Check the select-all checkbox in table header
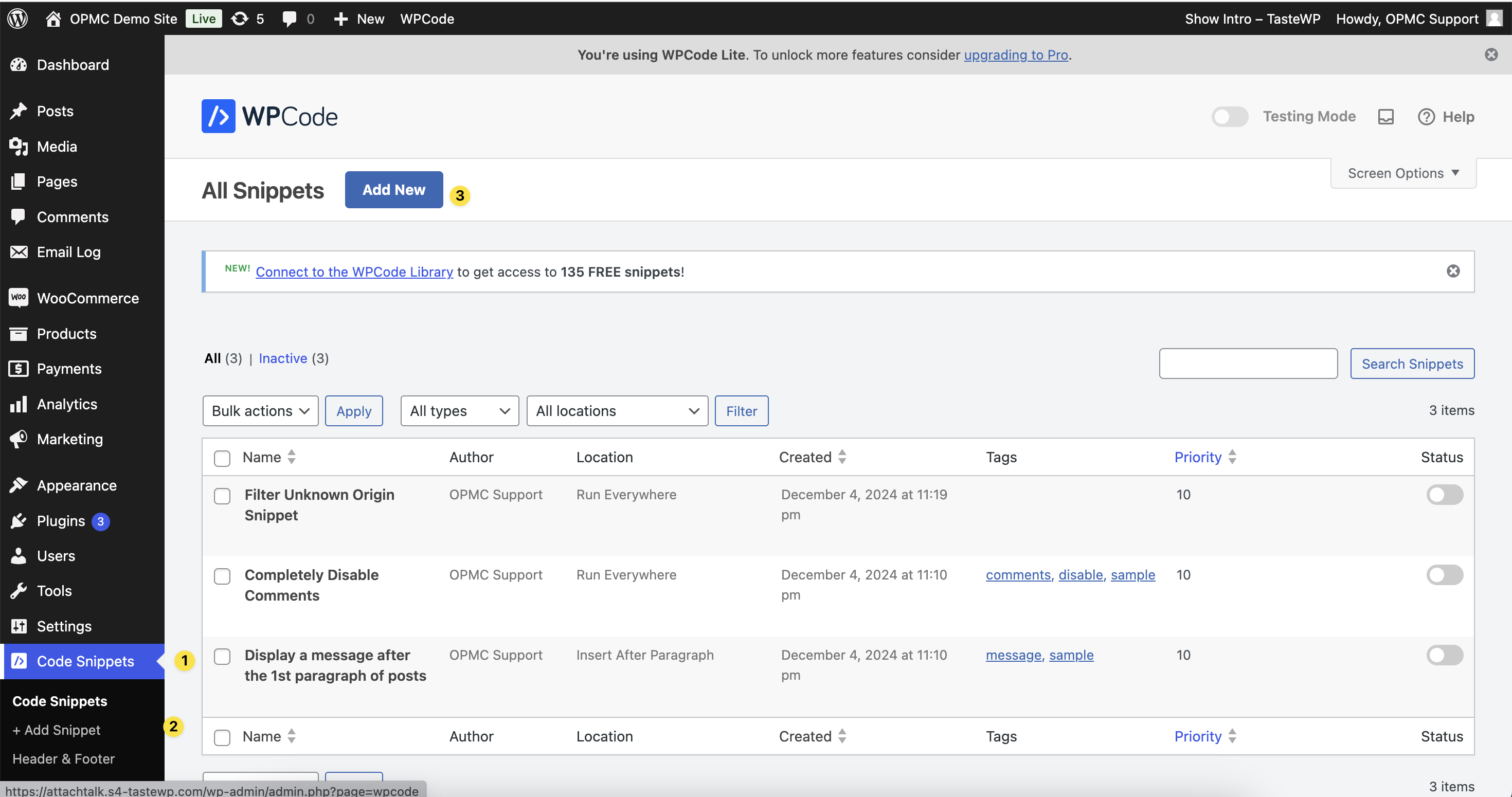 pyautogui.click(x=222, y=458)
